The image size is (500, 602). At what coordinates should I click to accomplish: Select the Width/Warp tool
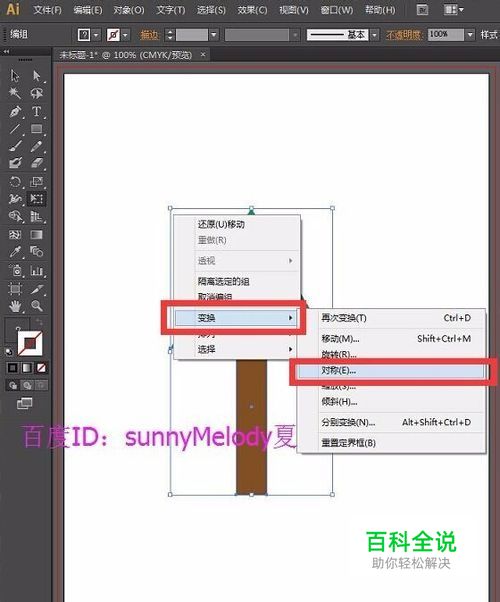click(x=15, y=198)
